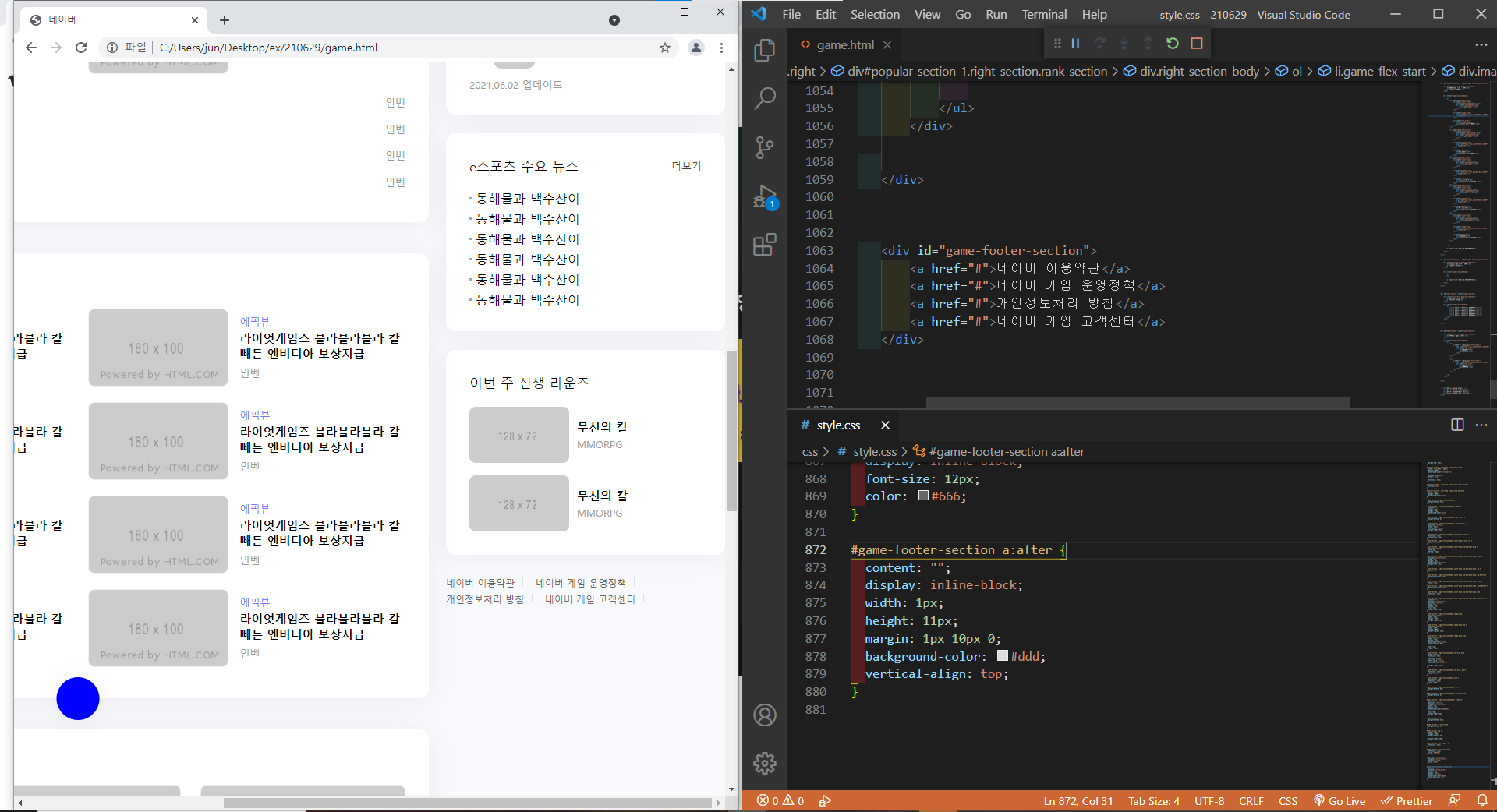Open the Search view in VS Code
Screen dimensions: 1497x812
[x=765, y=99]
